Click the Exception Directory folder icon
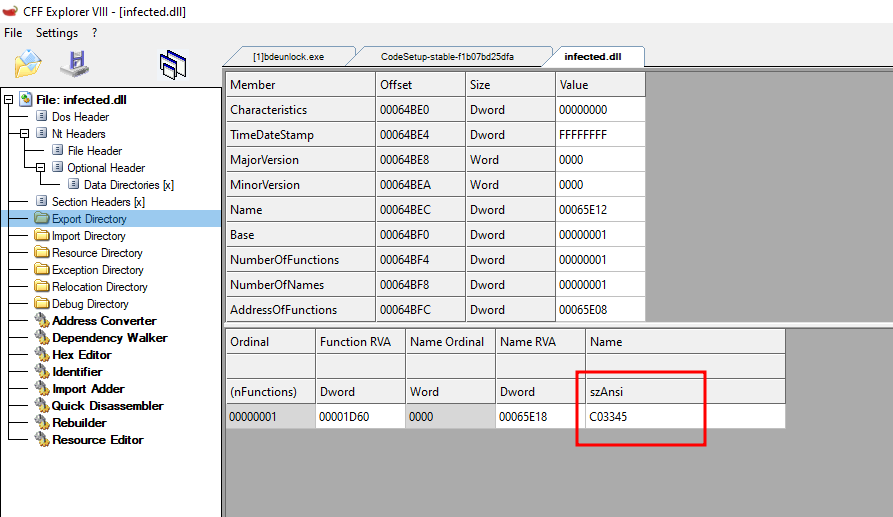Viewport: 893px width, 517px height. 42,270
